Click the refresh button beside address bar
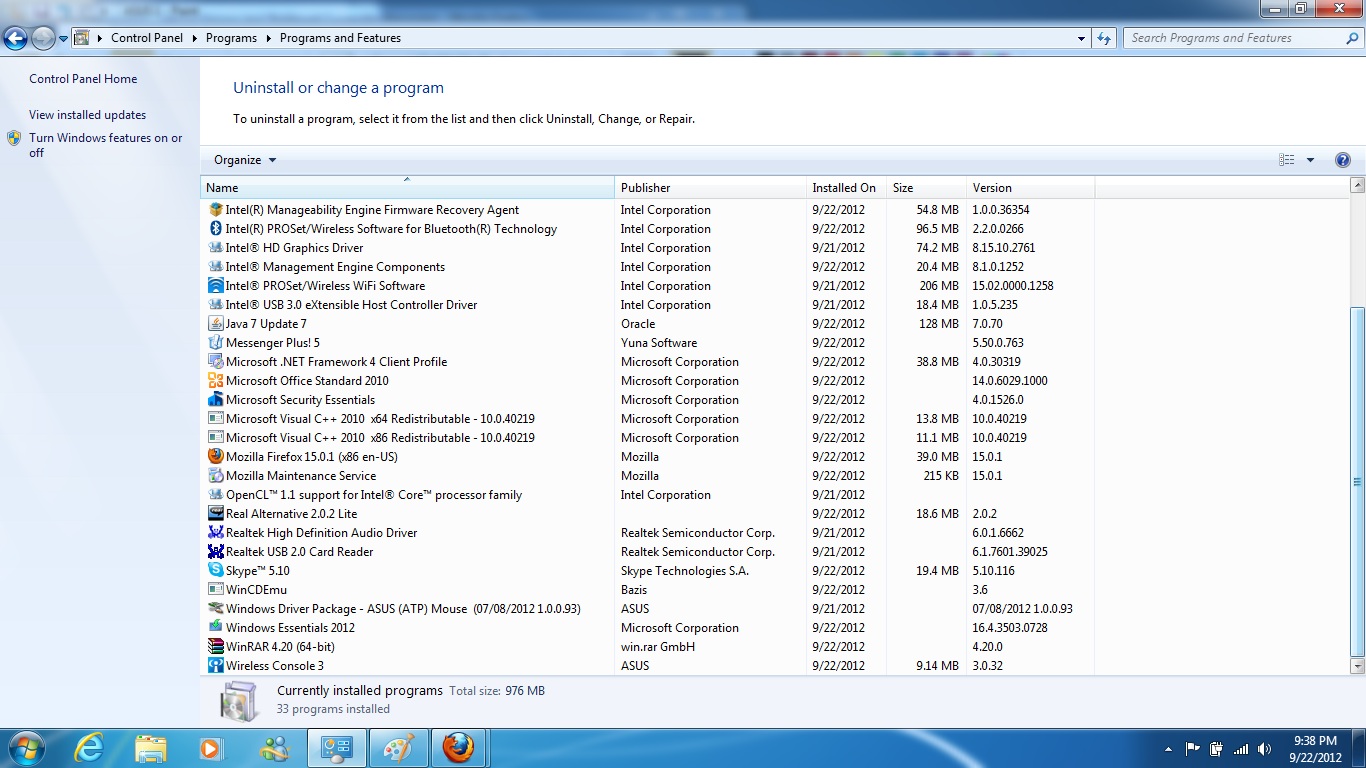 pos(1104,38)
